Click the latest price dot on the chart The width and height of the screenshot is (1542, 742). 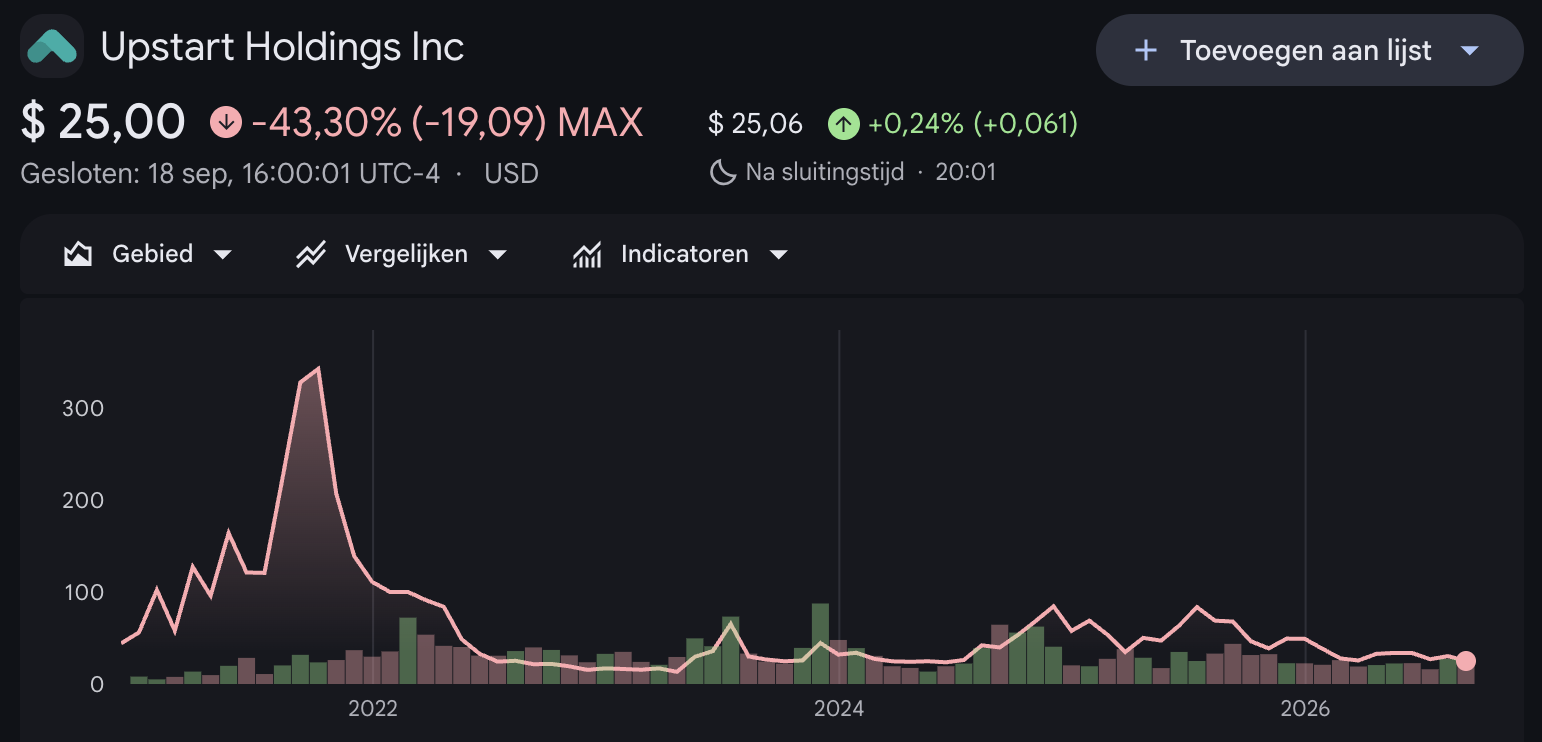coord(1466,660)
